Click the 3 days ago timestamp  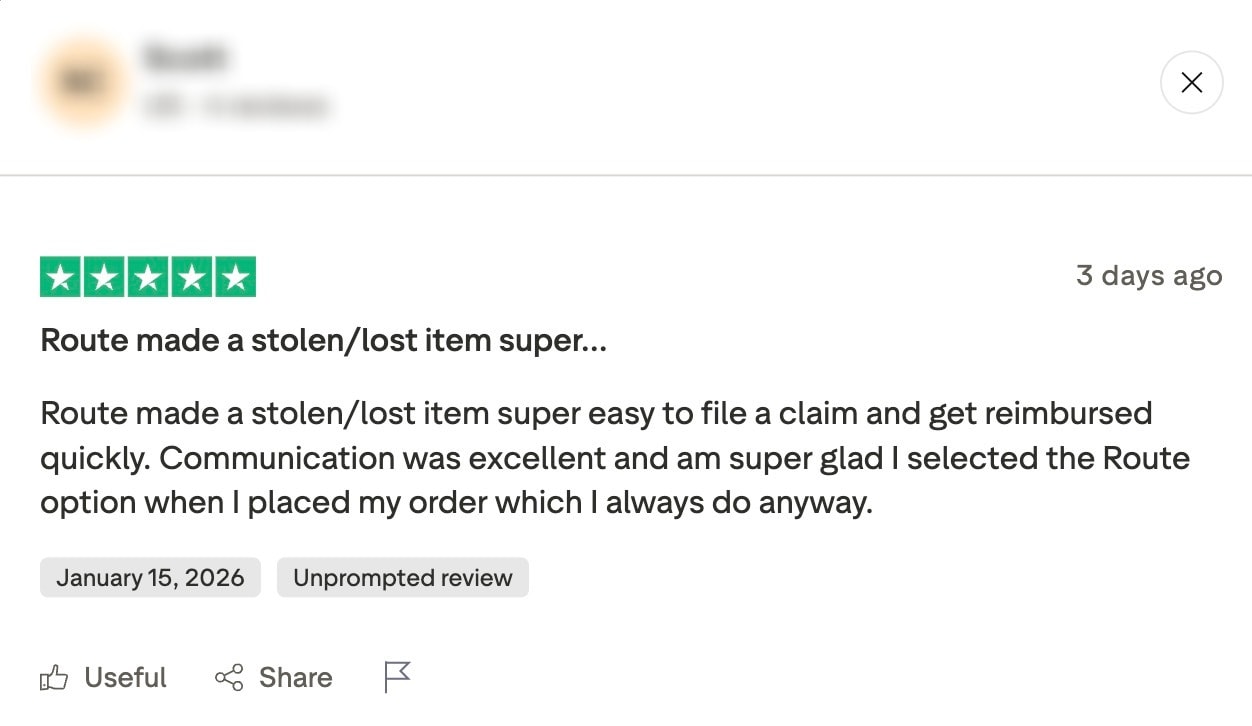tap(1148, 275)
